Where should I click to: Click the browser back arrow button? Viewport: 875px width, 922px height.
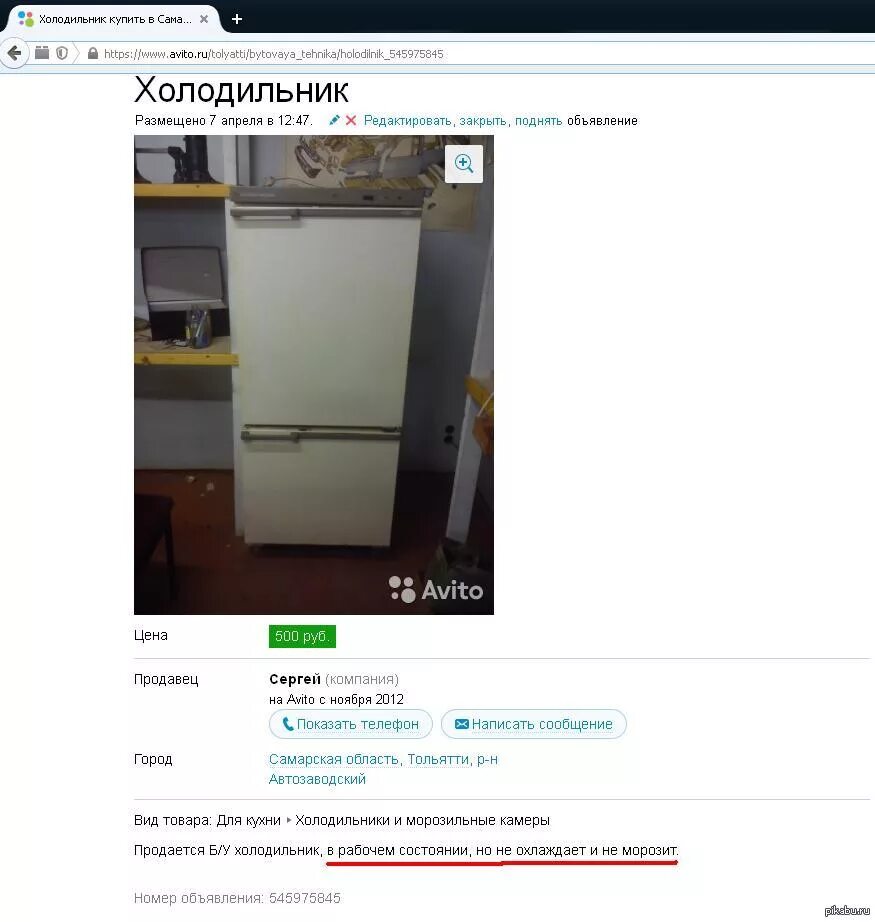click(14, 54)
